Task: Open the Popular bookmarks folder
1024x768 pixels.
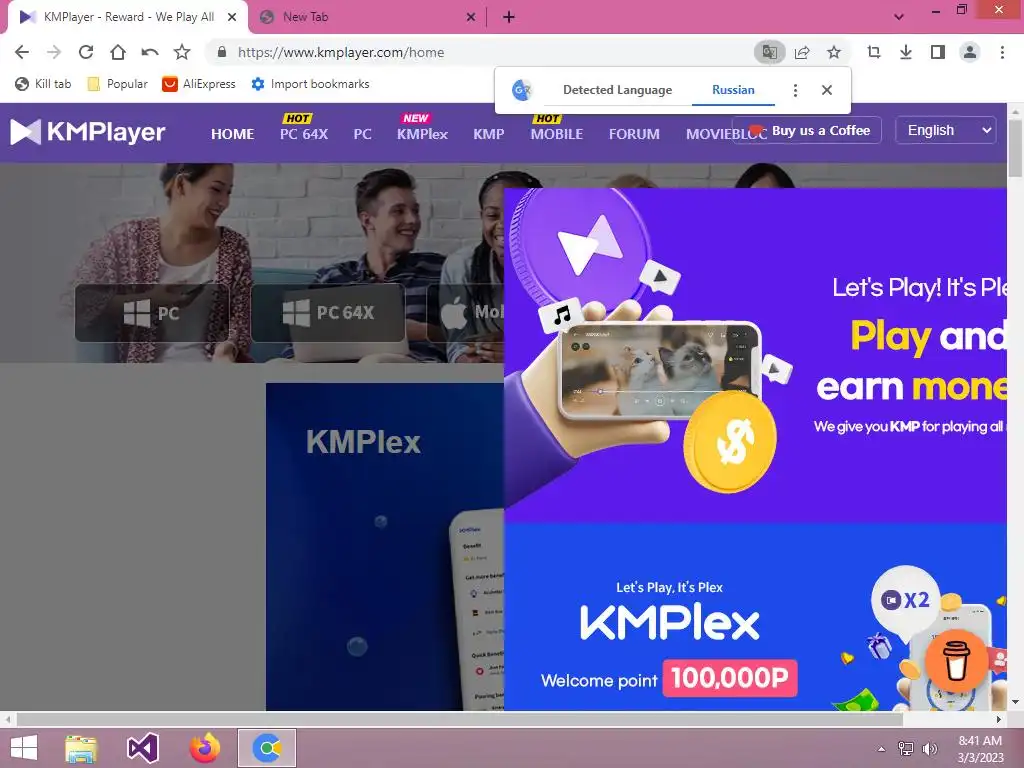Action: click(x=118, y=84)
